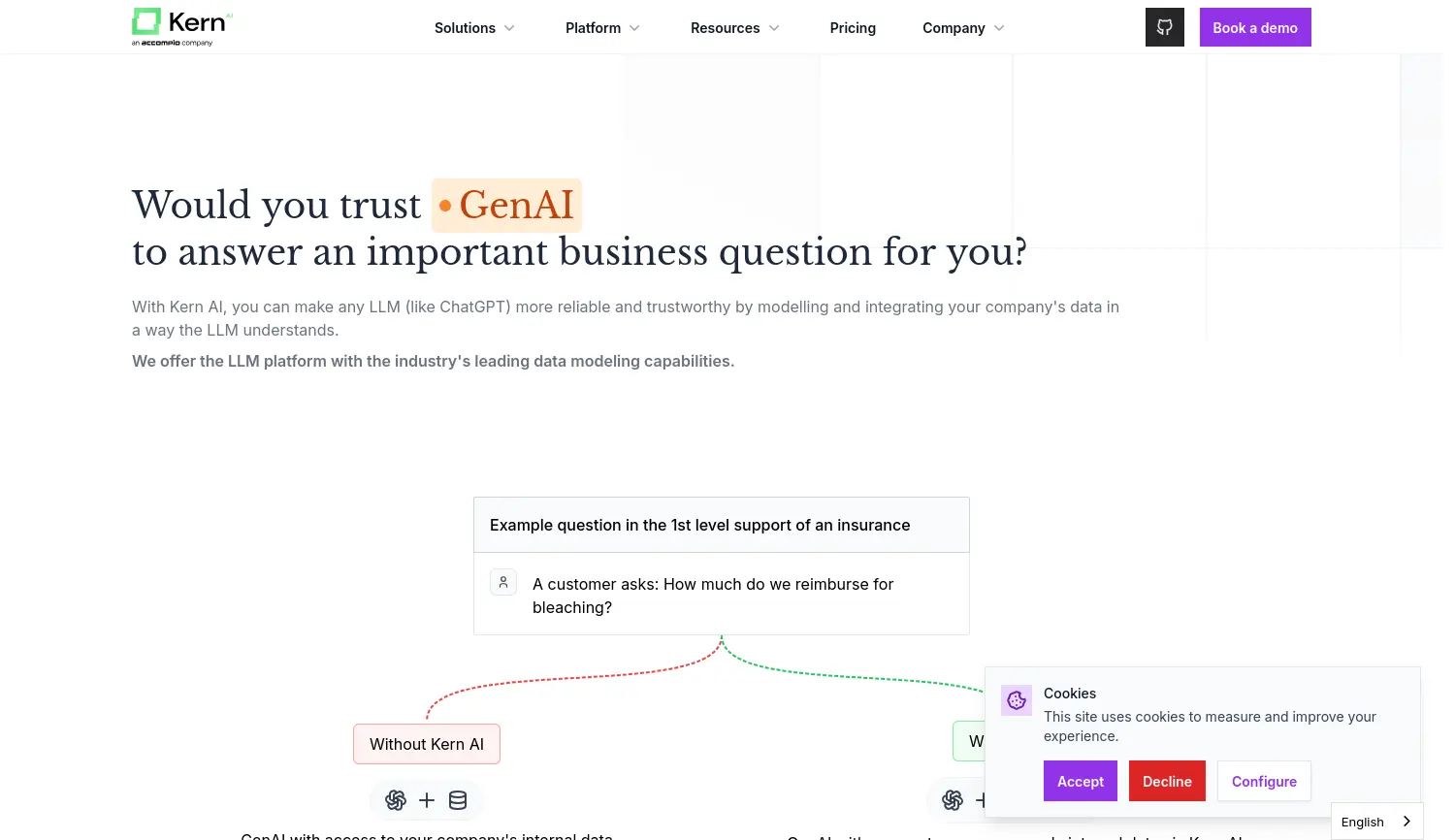The image size is (1455, 840).
Task: Open the GitHub repository icon in header
Action: point(1164,26)
